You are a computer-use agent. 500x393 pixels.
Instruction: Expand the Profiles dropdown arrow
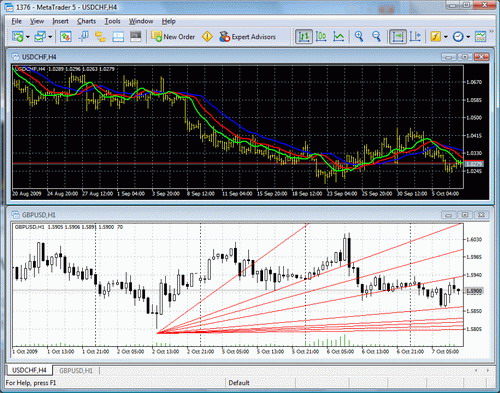point(50,37)
